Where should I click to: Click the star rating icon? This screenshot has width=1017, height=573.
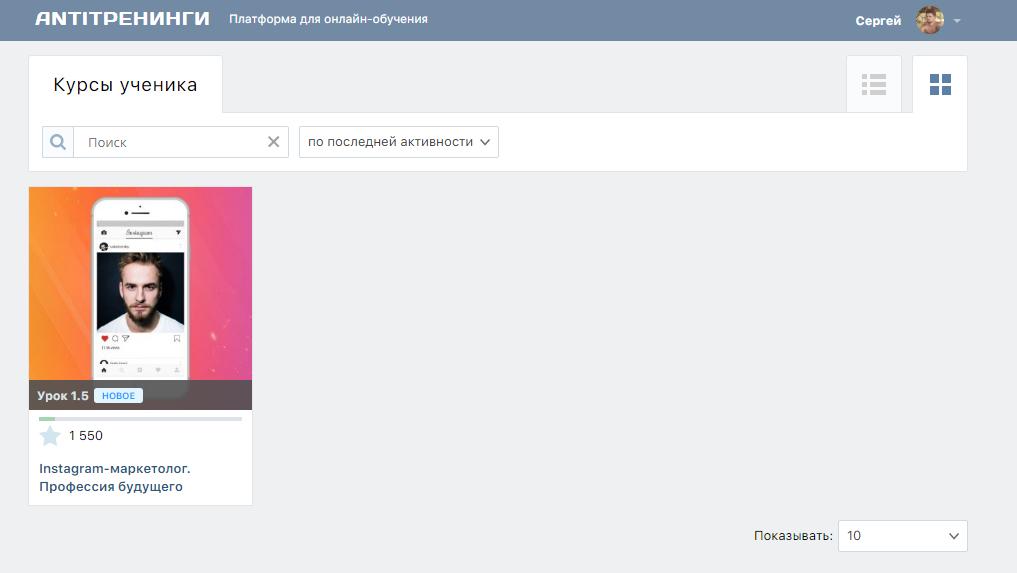[x=50, y=436]
